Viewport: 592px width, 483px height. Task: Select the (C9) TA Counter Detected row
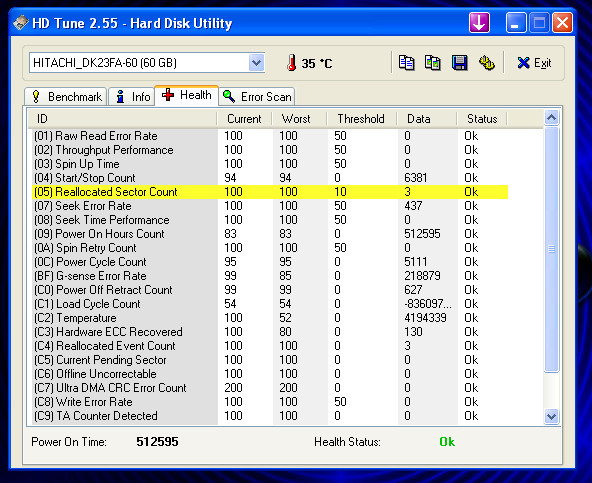(x=270, y=415)
